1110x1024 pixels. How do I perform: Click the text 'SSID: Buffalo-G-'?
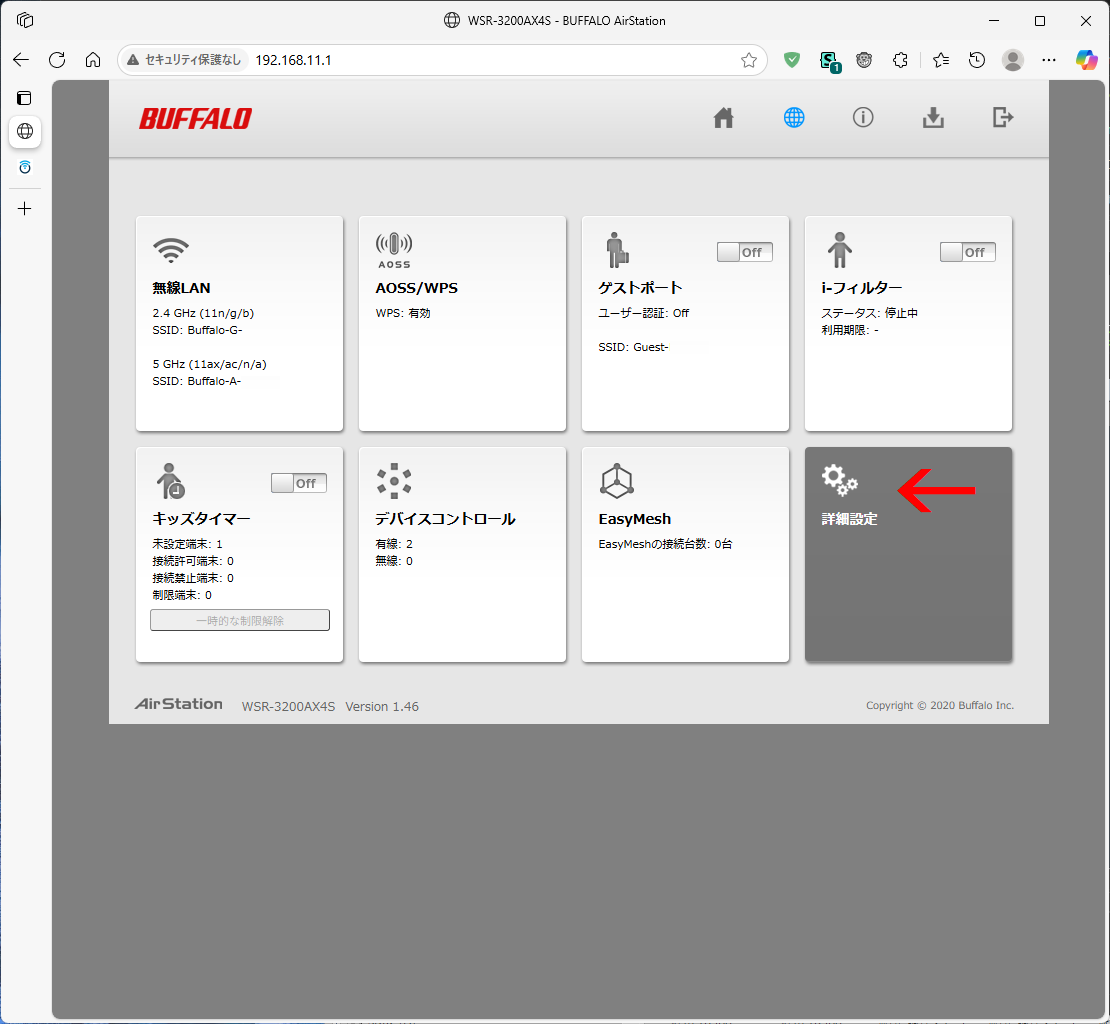coord(198,330)
